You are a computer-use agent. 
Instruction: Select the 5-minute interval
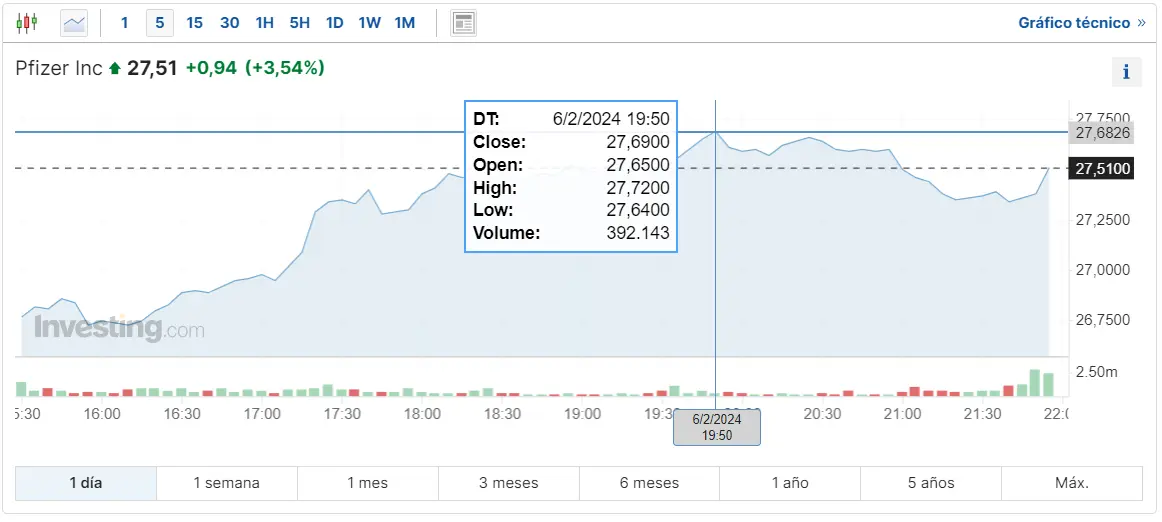(x=159, y=22)
